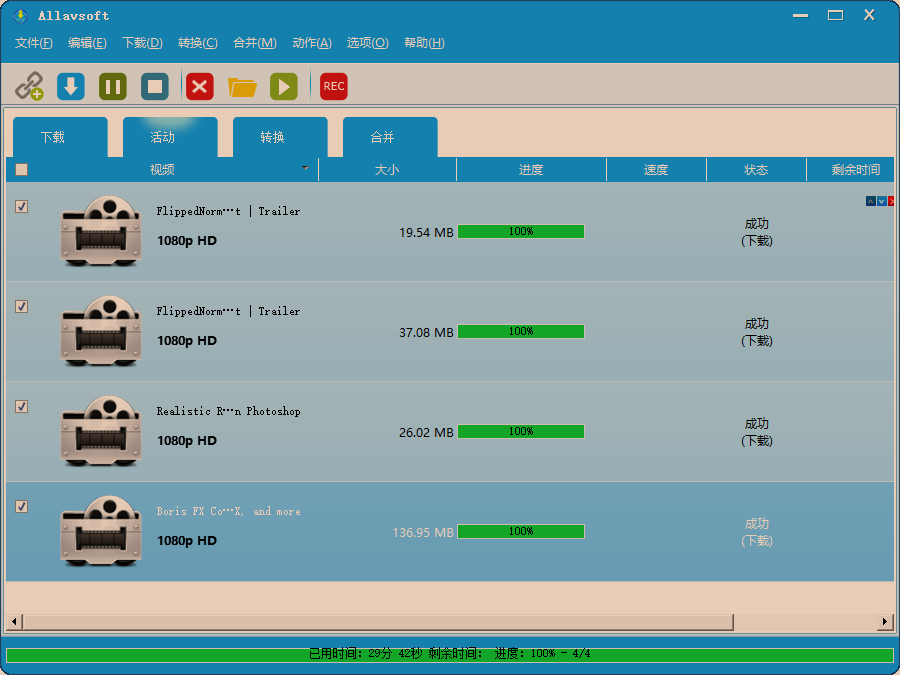Click the 成功(下载) status of the 26.02 MB row
900x675 pixels.
pos(757,432)
